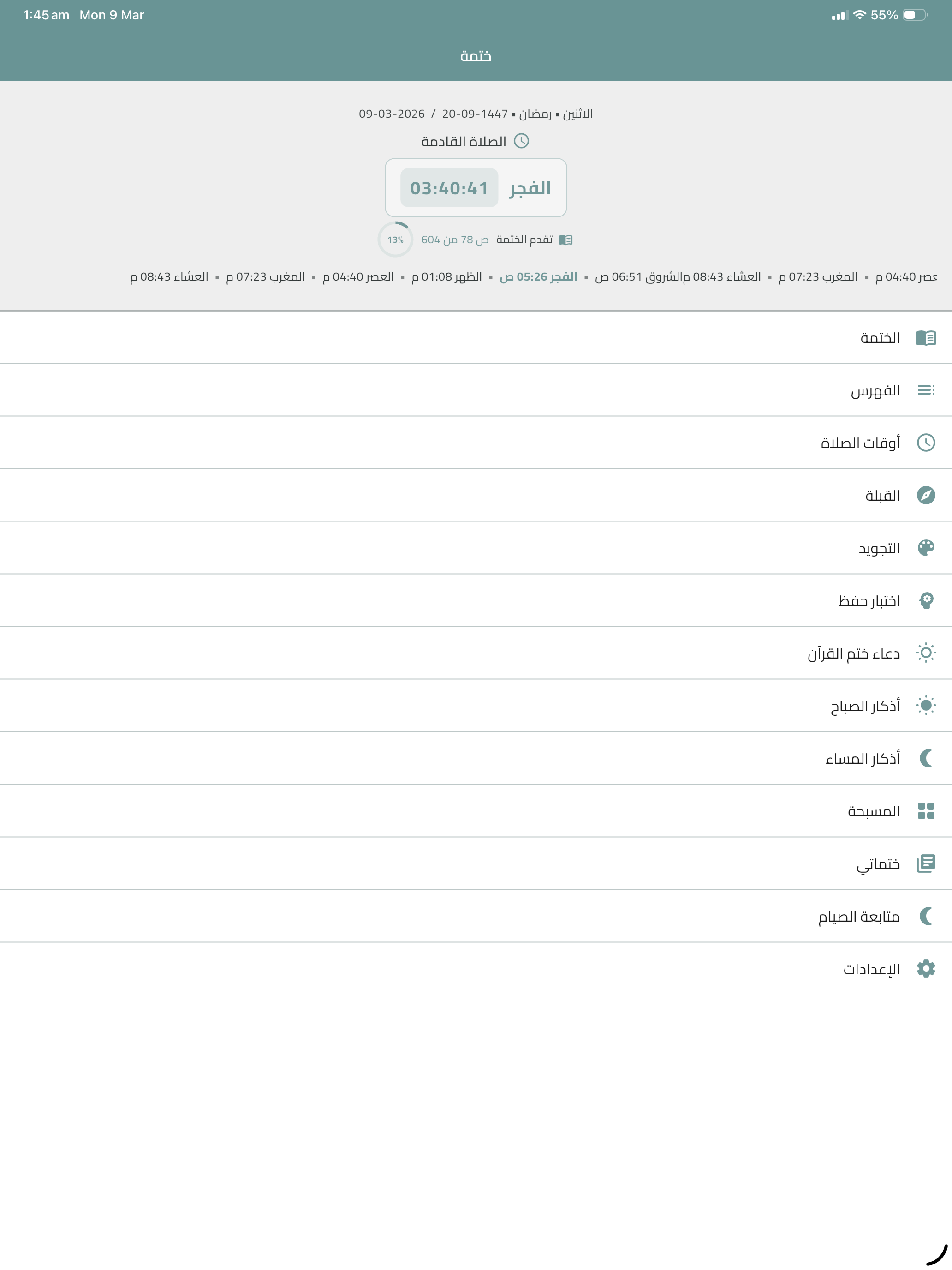The width and height of the screenshot is (952, 1270).
Task: Tap the gear icon beside الإعدادات
Action: pyautogui.click(x=926, y=969)
